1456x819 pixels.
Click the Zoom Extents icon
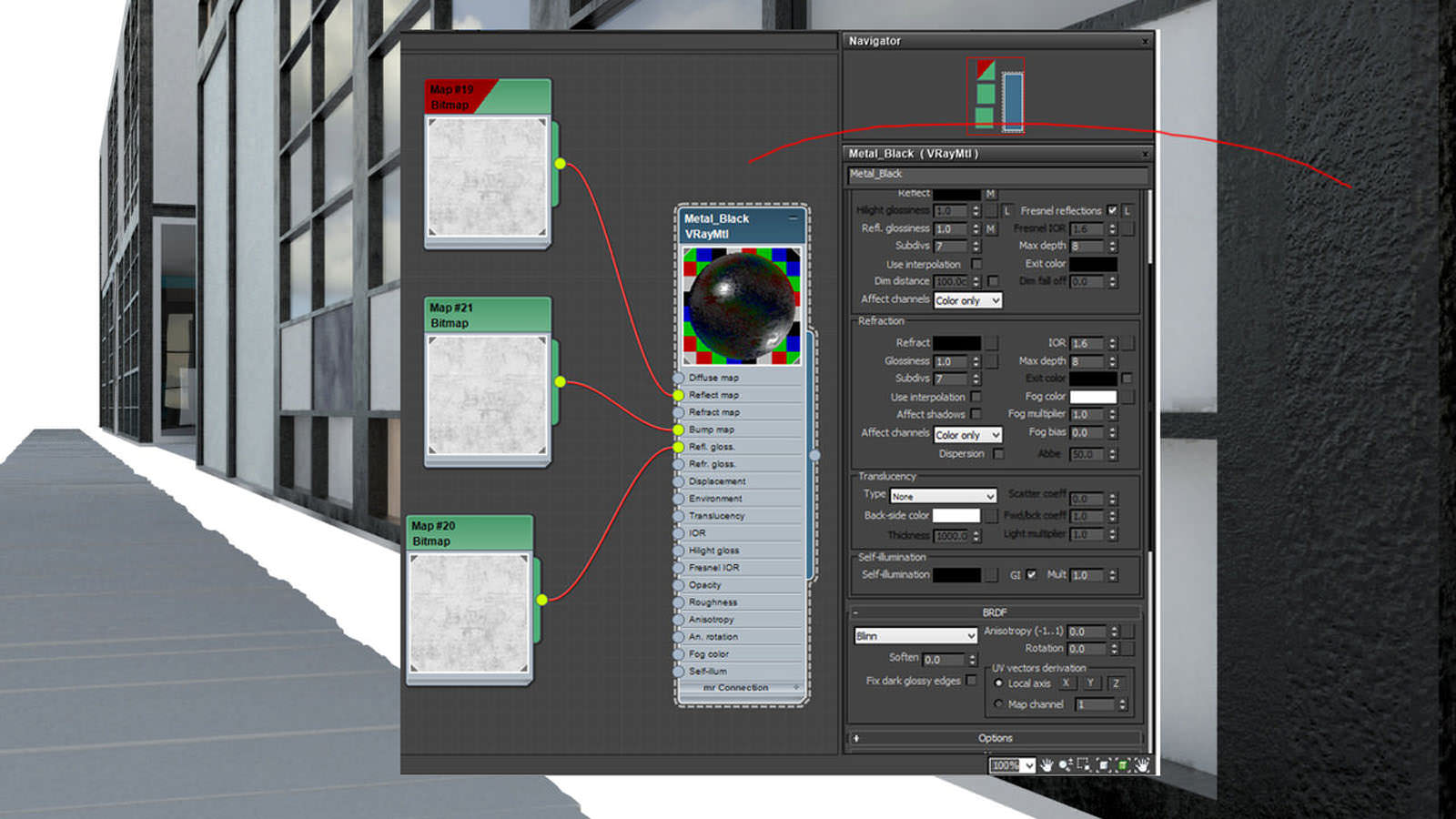click(x=1104, y=765)
